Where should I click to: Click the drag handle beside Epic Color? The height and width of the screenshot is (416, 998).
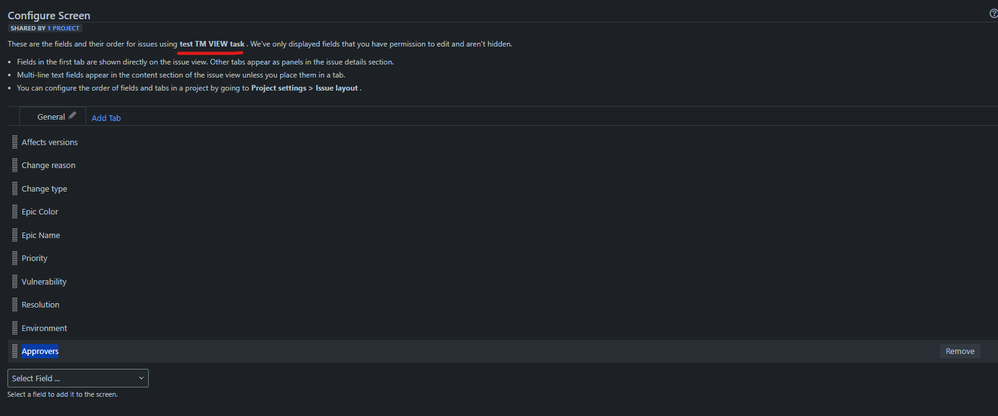pos(15,212)
